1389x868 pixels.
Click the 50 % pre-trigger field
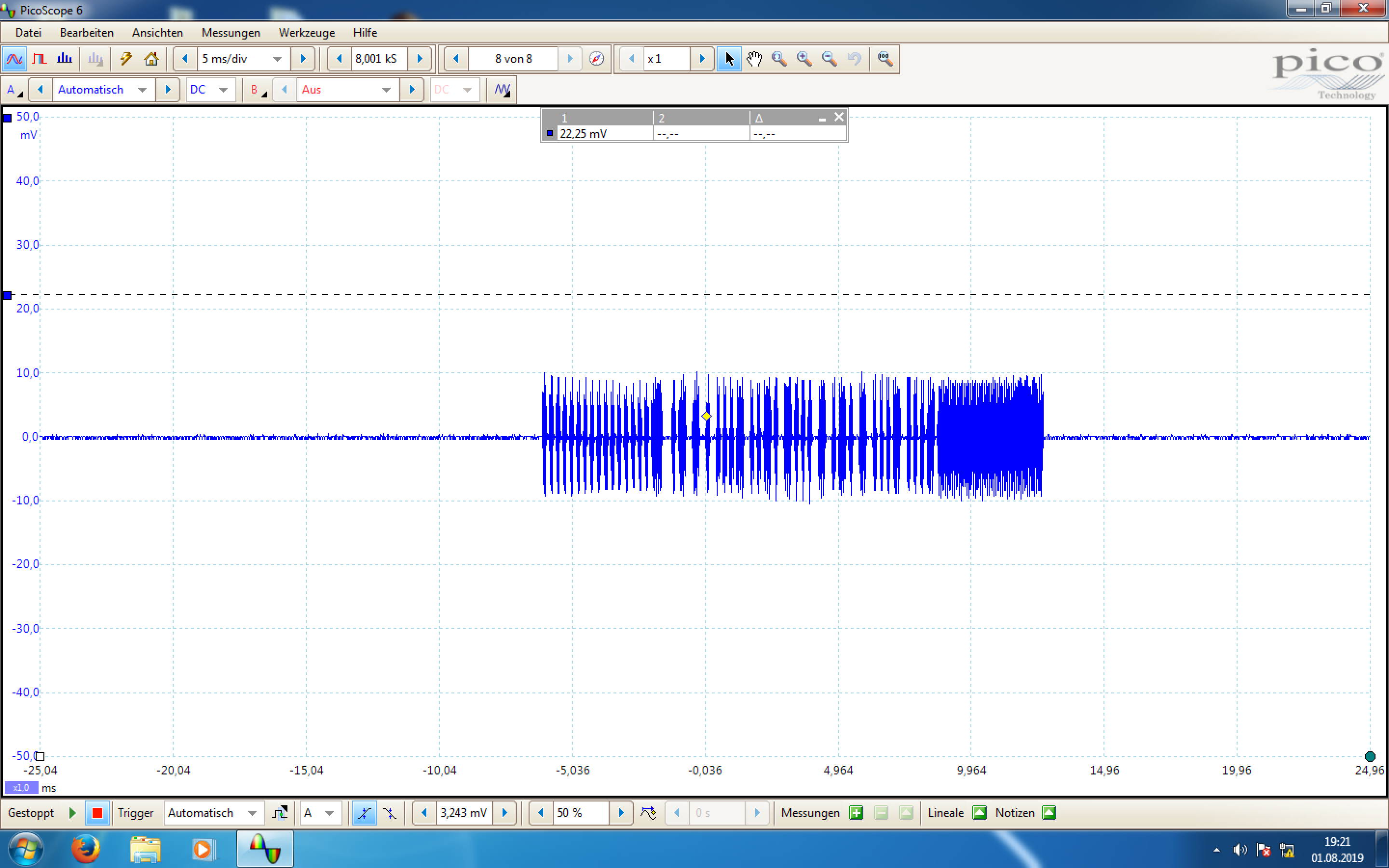pos(581,813)
